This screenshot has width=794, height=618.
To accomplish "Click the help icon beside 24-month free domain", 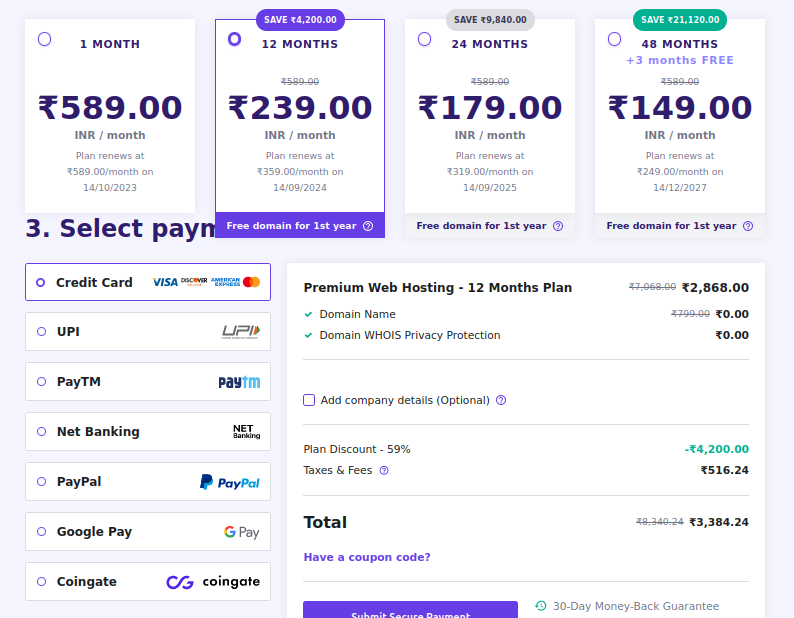I will [558, 226].
